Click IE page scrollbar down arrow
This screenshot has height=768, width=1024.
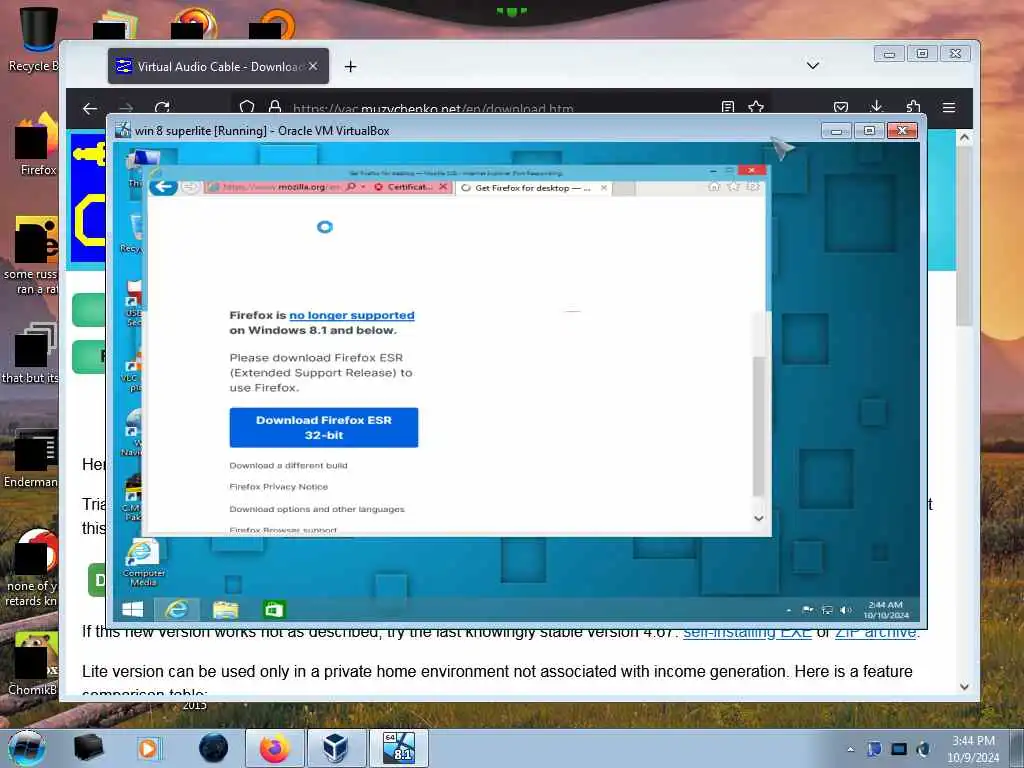758,519
